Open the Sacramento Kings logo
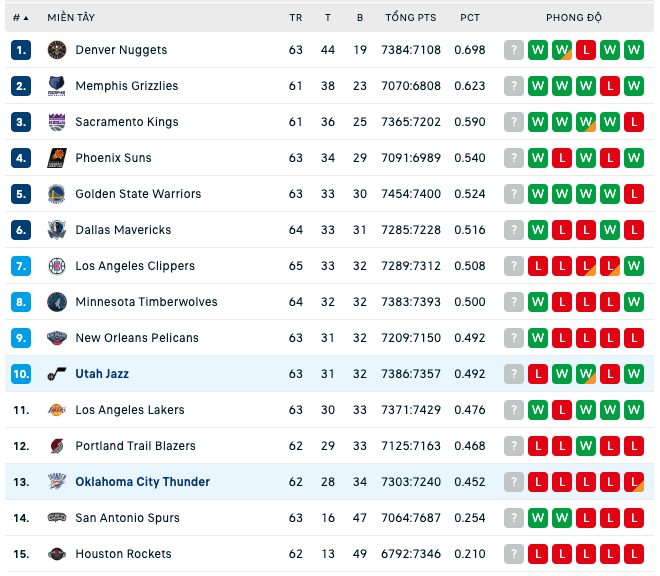Screen dimensions: 660x576 point(57,122)
